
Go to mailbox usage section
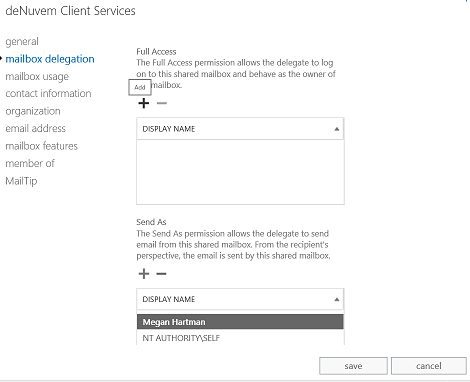37,76
